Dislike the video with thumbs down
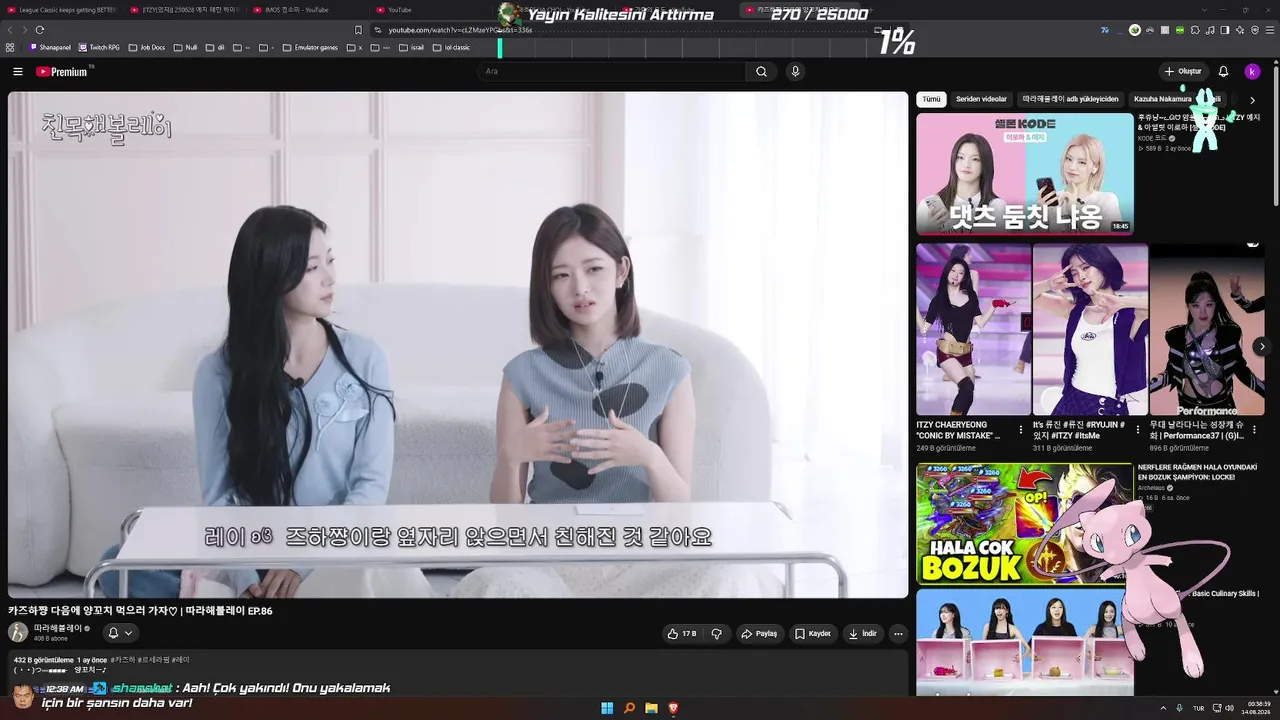This screenshot has height=720, width=1280. coord(716,633)
